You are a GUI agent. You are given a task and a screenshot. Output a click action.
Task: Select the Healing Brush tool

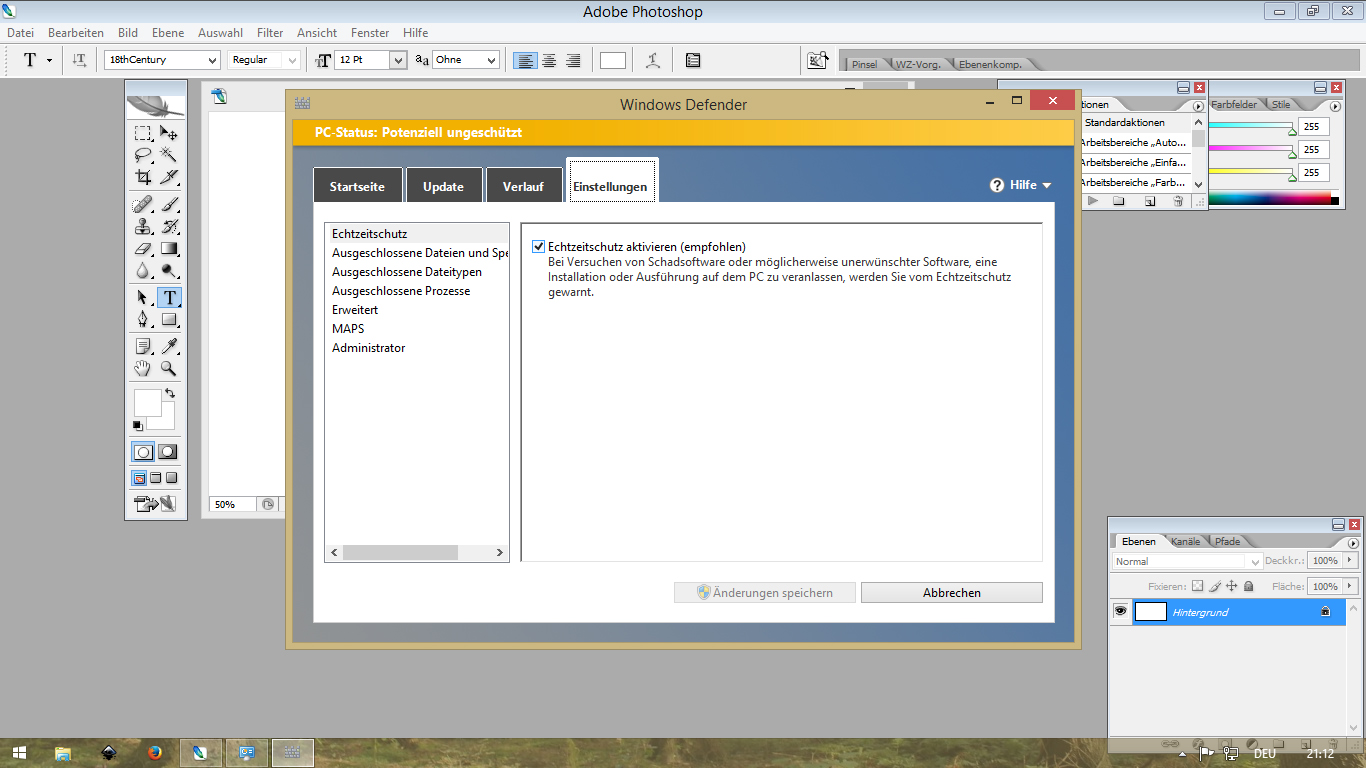click(x=143, y=205)
